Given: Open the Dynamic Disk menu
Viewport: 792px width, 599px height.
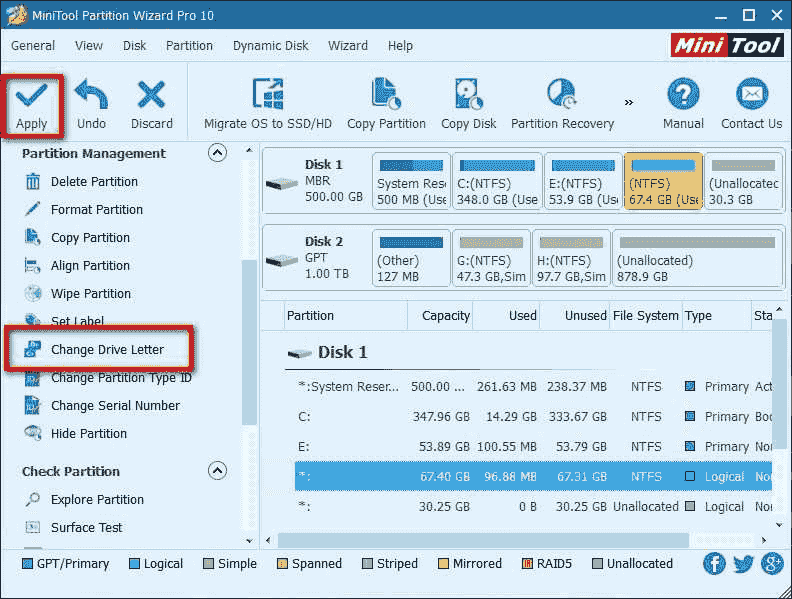Looking at the screenshot, I should (272, 46).
